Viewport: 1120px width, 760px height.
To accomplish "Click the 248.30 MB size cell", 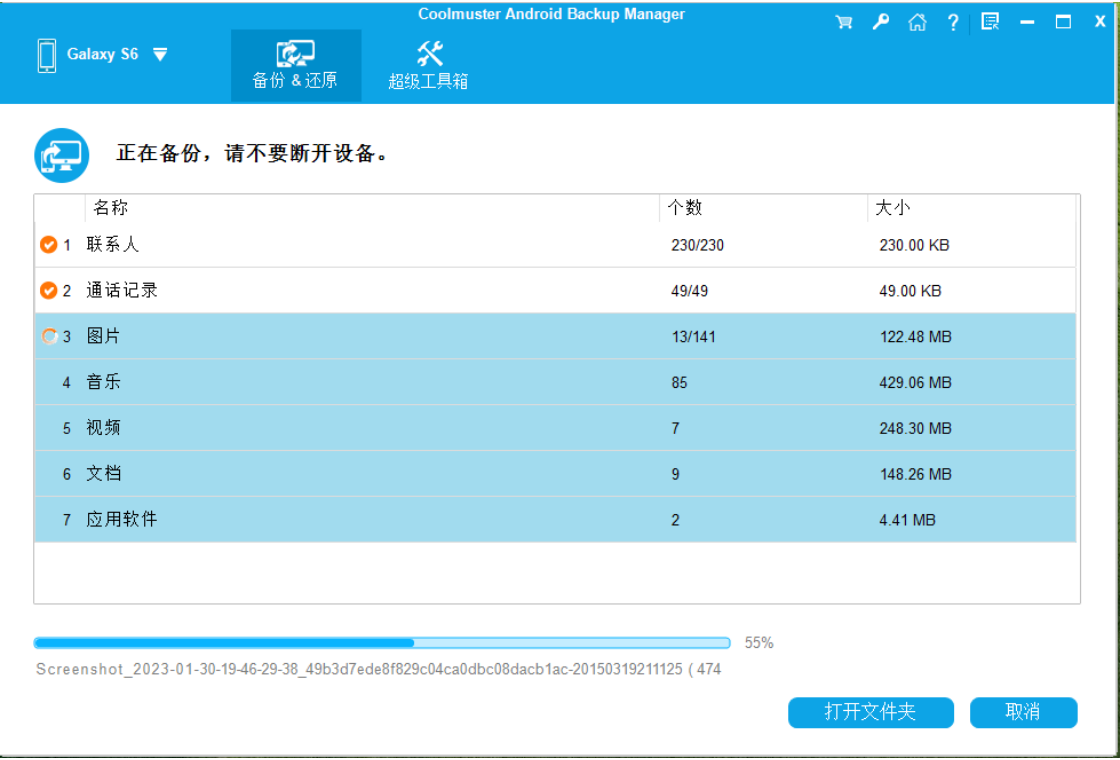I will pos(916,429).
